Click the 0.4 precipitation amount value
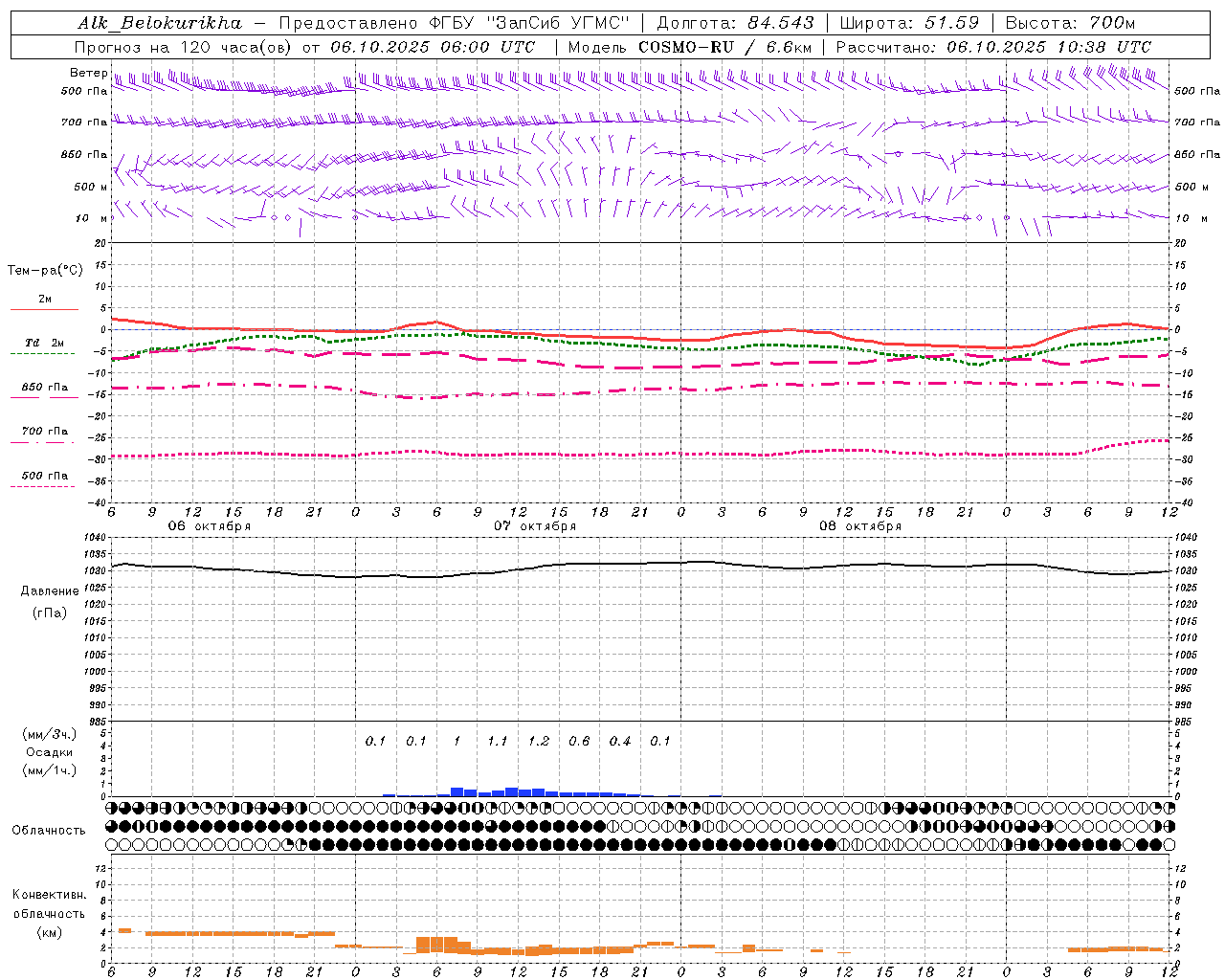 tap(620, 742)
